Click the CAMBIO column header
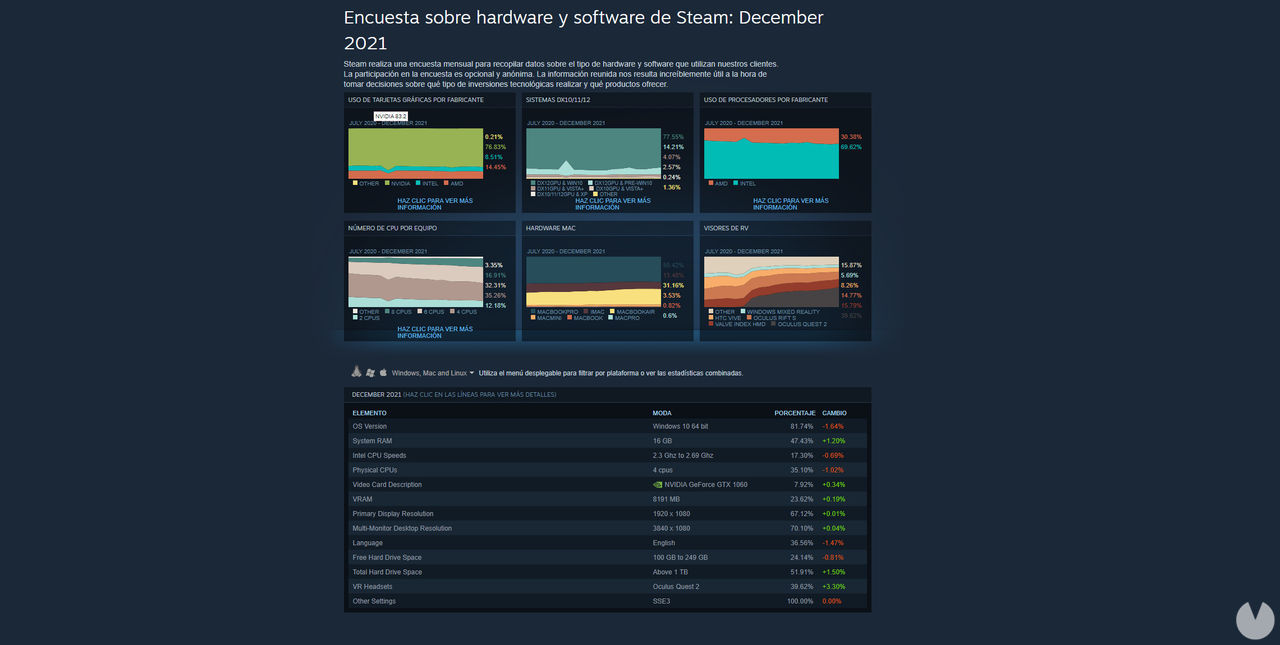 [834, 412]
